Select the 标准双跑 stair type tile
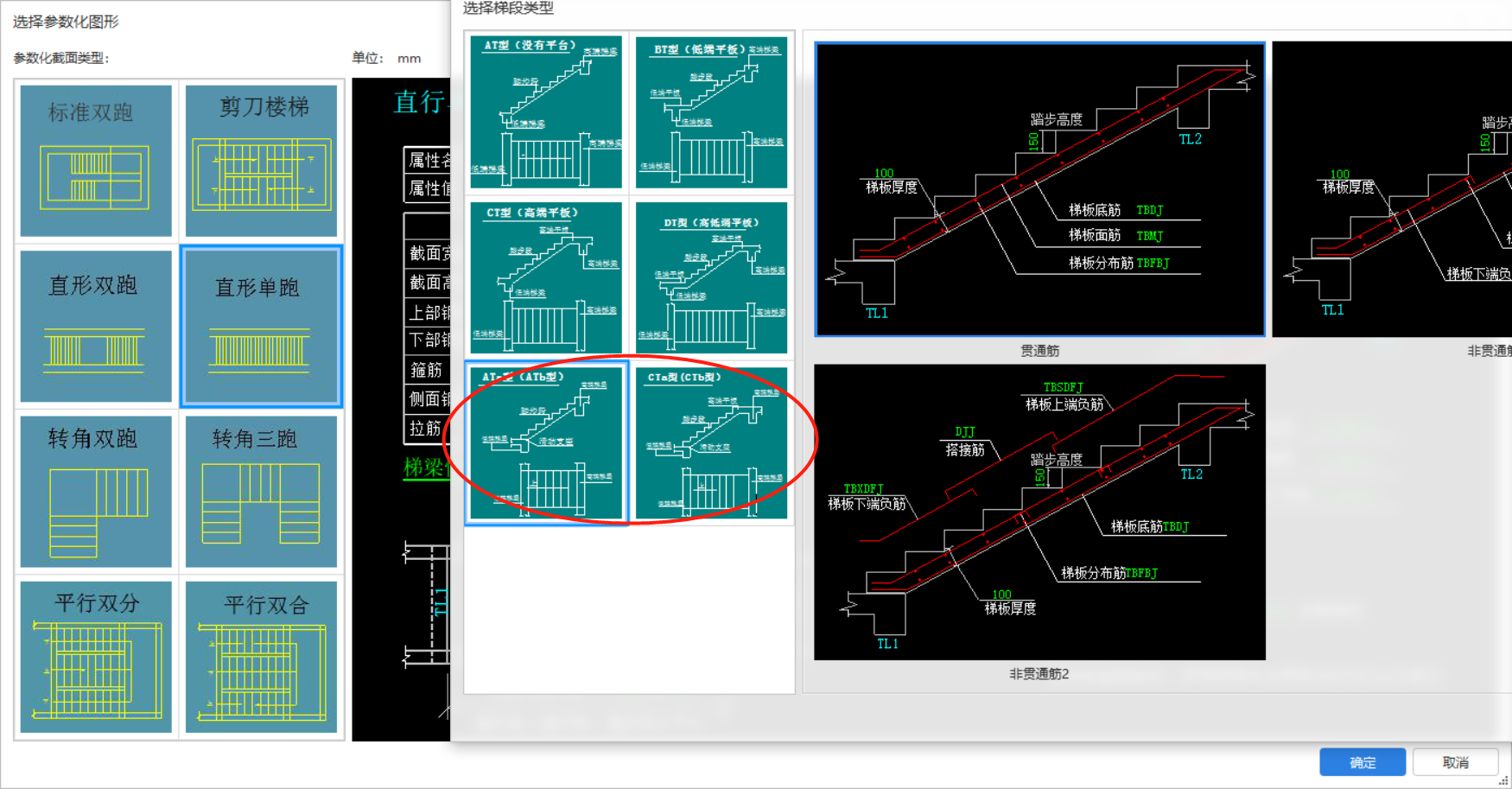Viewport: 1512px width, 789px height. click(96, 160)
